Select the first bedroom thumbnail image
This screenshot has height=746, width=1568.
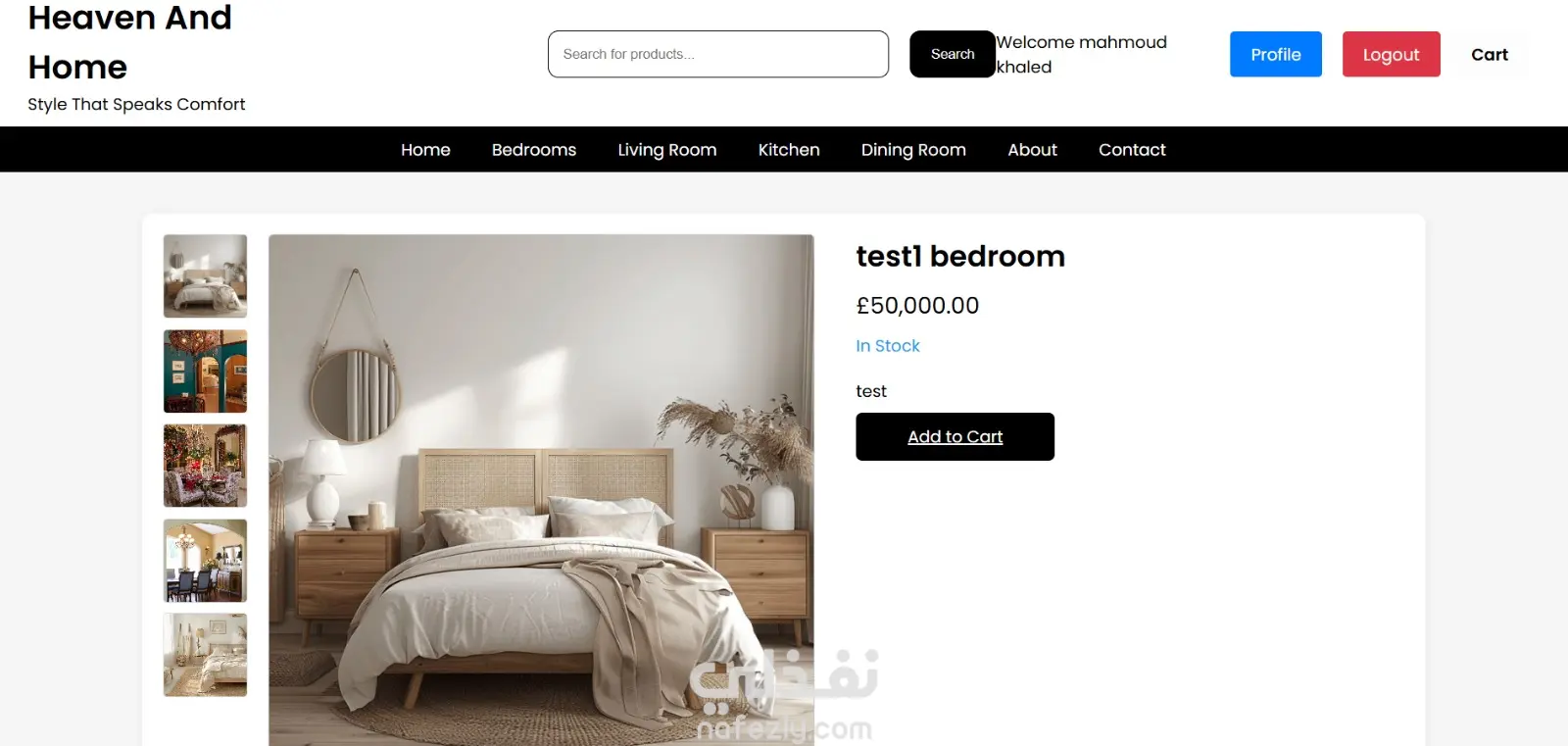pos(205,275)
